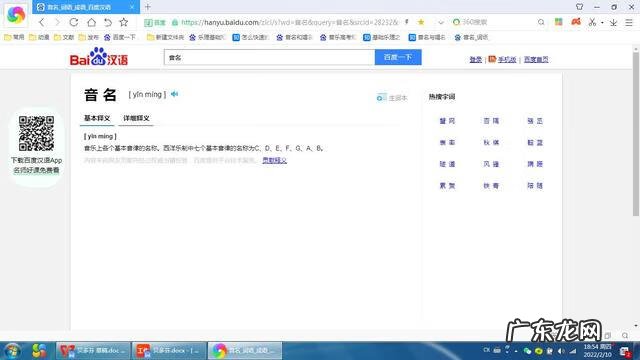Open a new tab with the plus button
The image size is (640, 360).
148,7
